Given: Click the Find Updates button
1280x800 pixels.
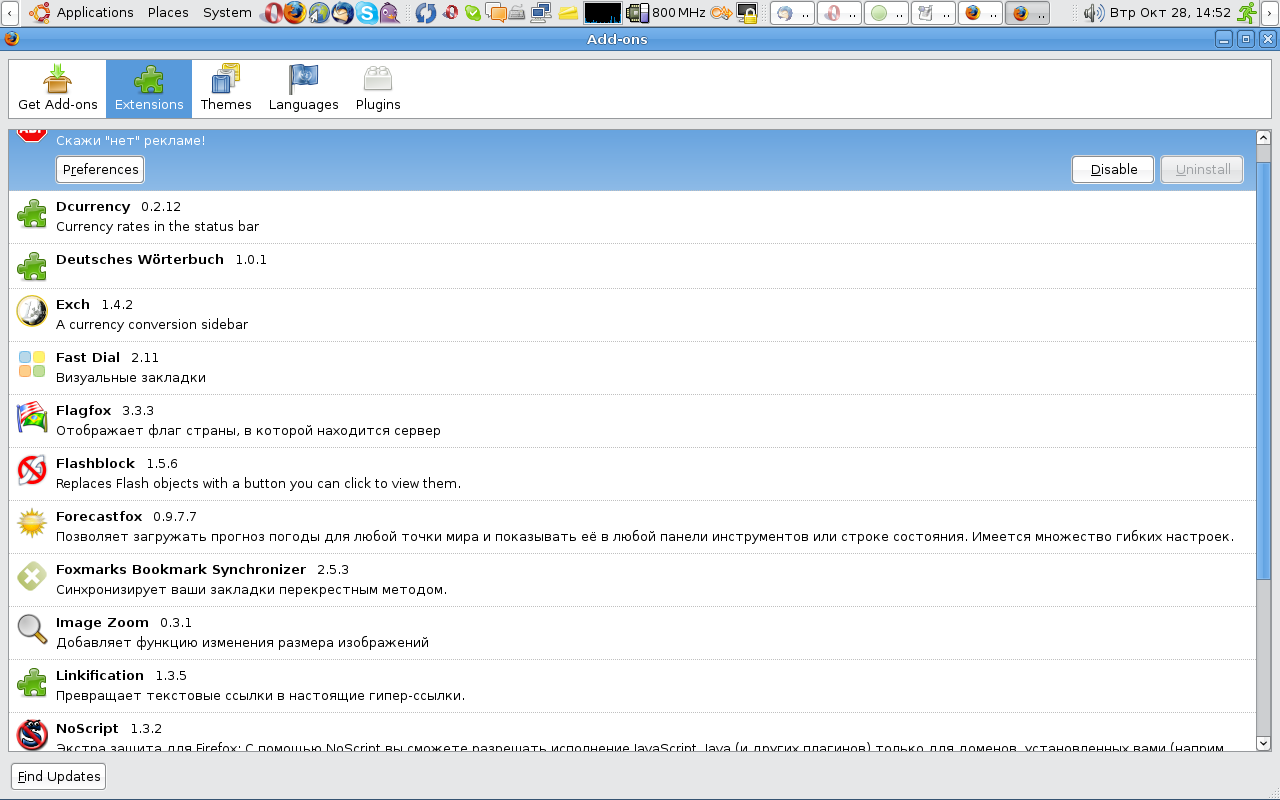Looking at the screenshot, I should (58, 776).
